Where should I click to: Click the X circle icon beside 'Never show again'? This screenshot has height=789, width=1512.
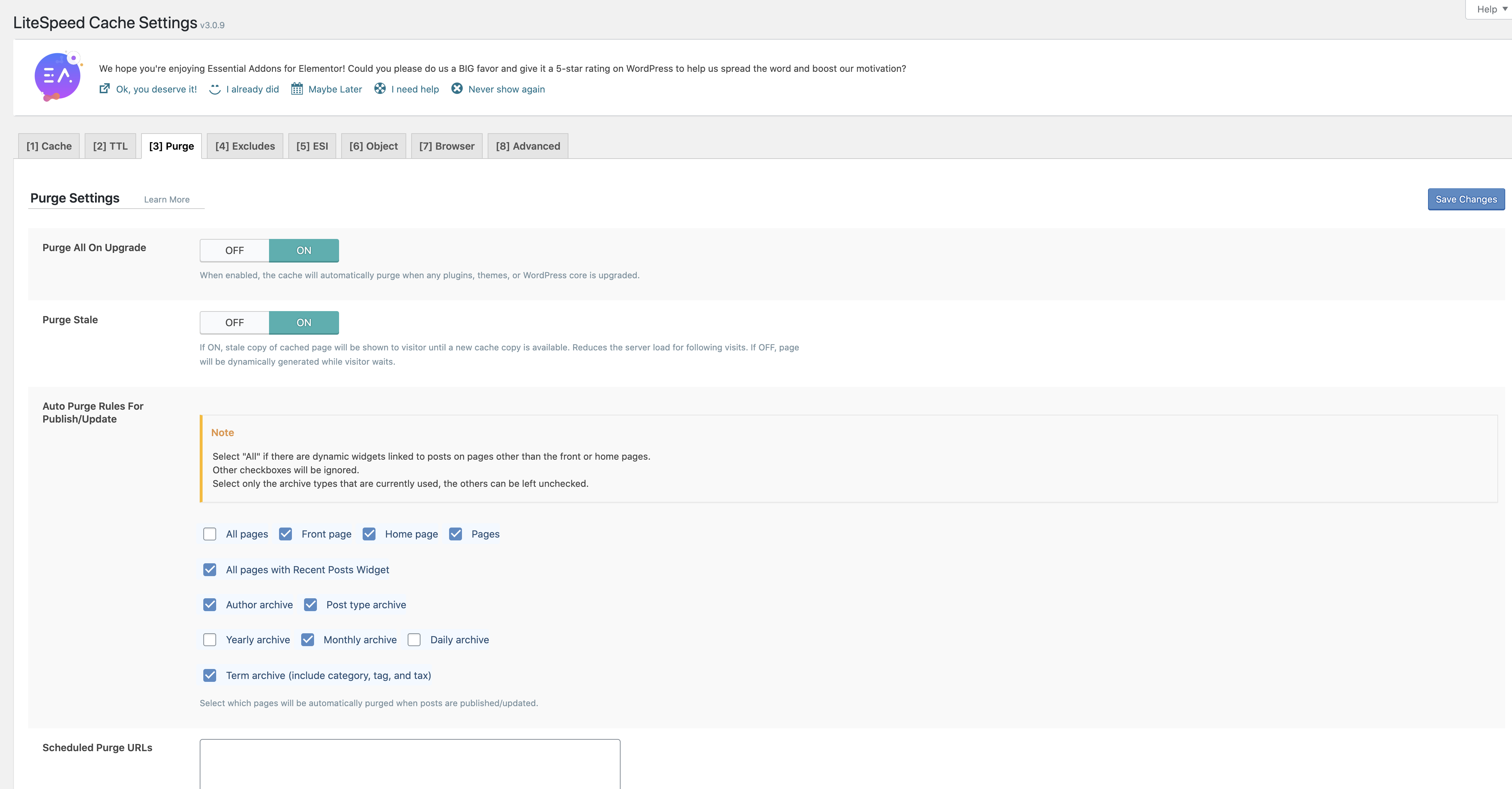pyautogui.click(x=457, y=89)
